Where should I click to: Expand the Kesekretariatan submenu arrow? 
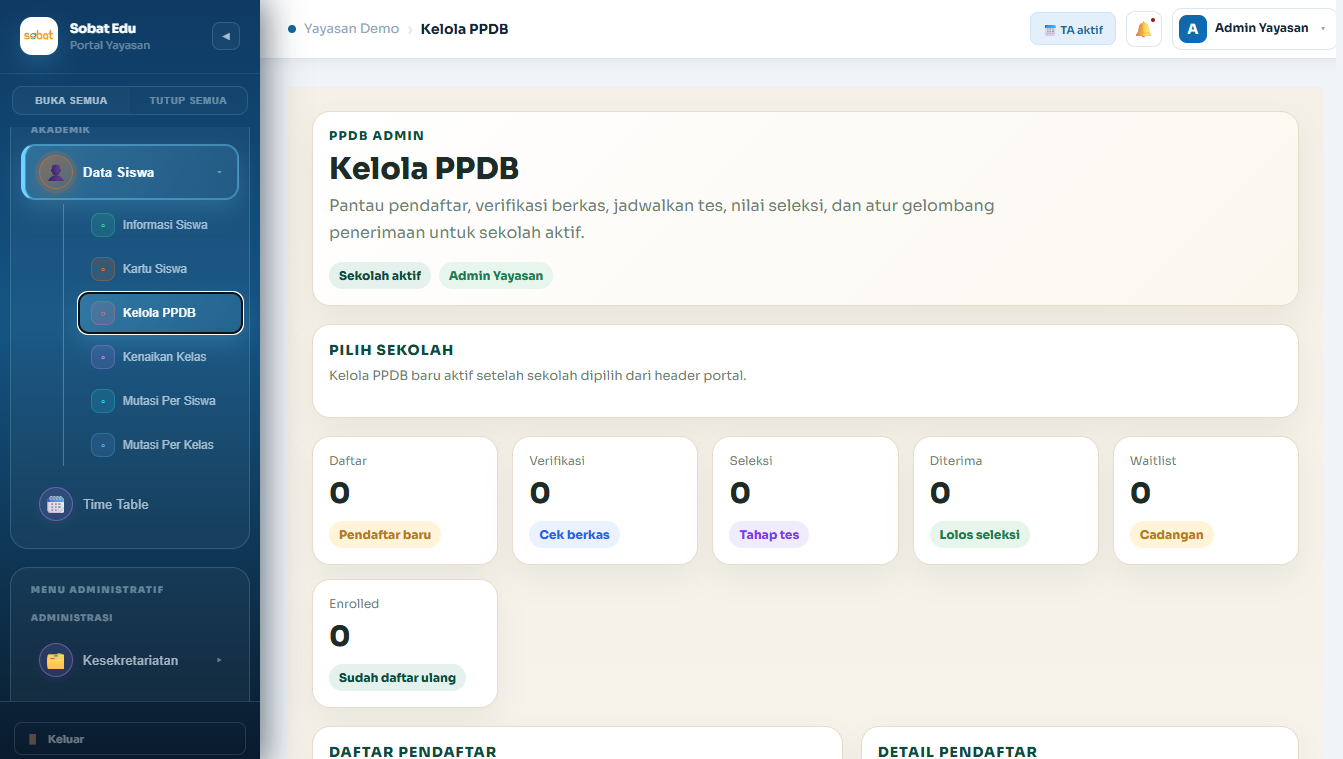pyautogui.click(x=219, y=660)
